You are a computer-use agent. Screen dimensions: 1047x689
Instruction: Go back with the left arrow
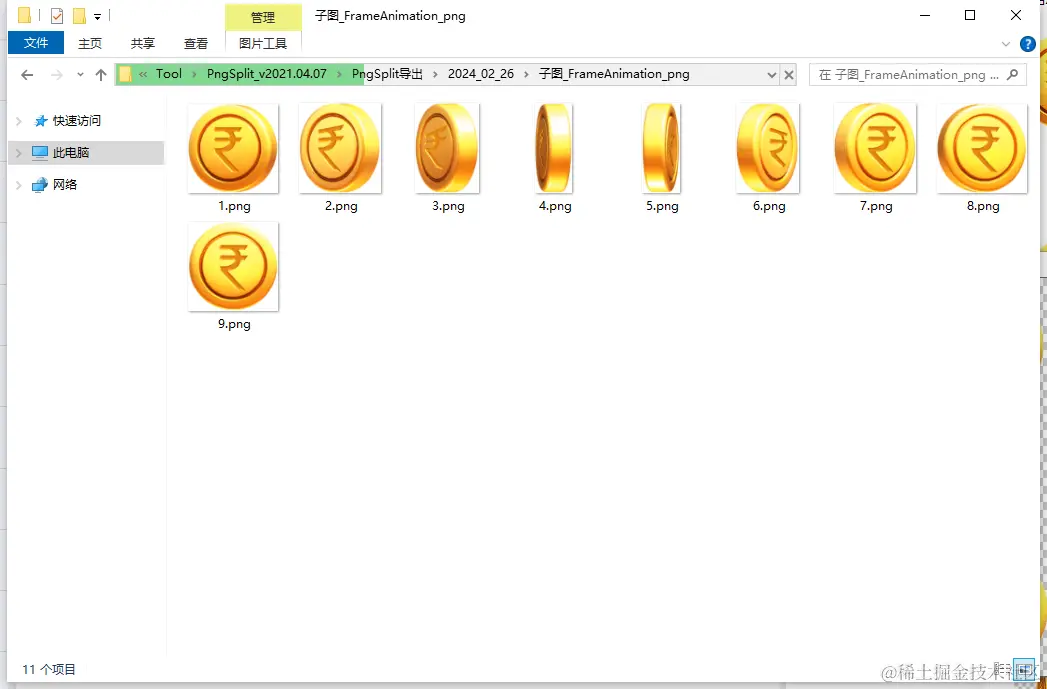click(x=27, y=75)
